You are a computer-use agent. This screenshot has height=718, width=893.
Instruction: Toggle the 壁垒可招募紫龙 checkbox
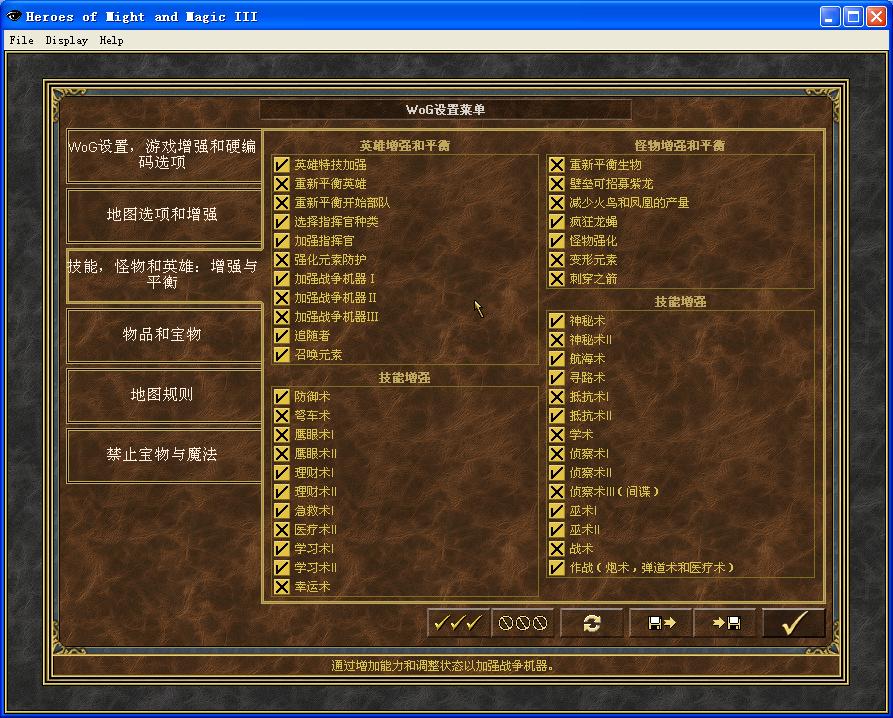coord(556,184)
